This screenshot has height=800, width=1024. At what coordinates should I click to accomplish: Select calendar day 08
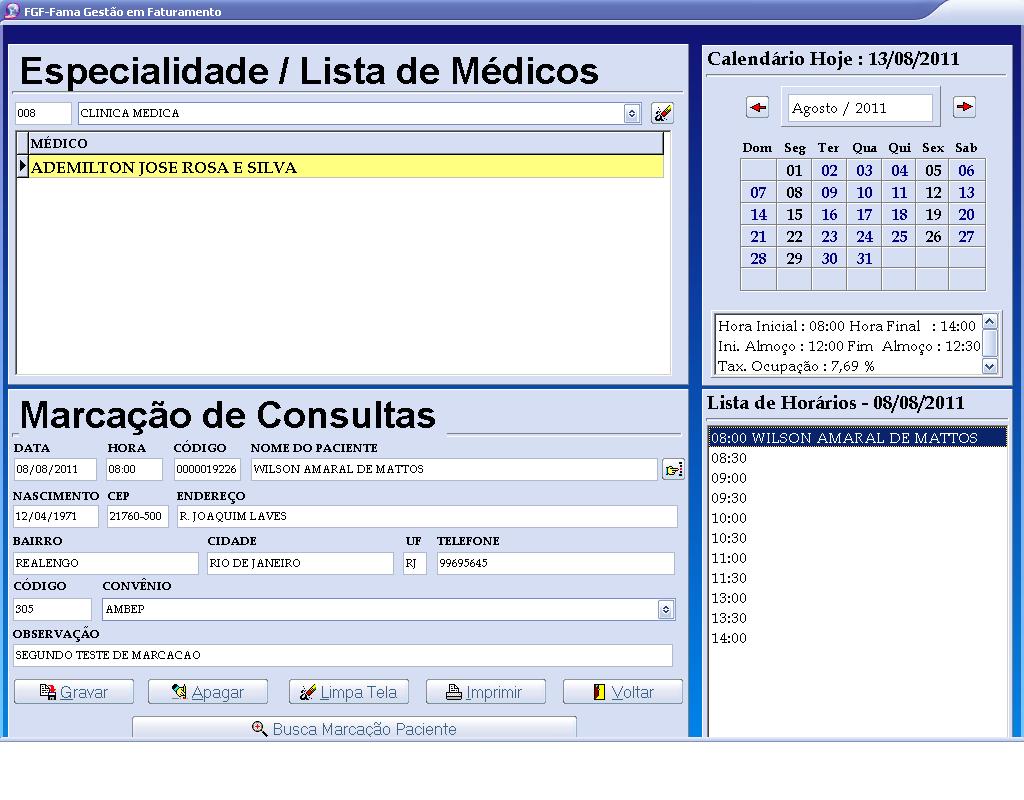tap(794, 193)
